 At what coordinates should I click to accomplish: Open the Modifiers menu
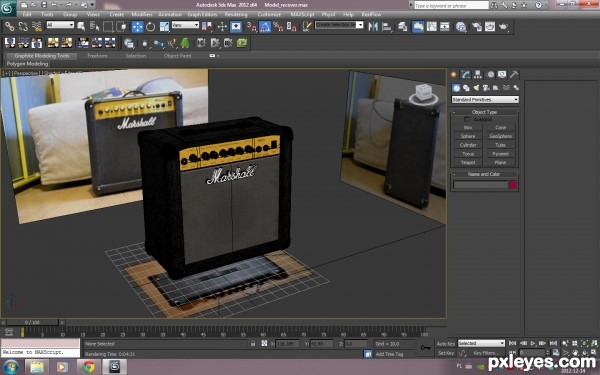(x=142, y=15)
